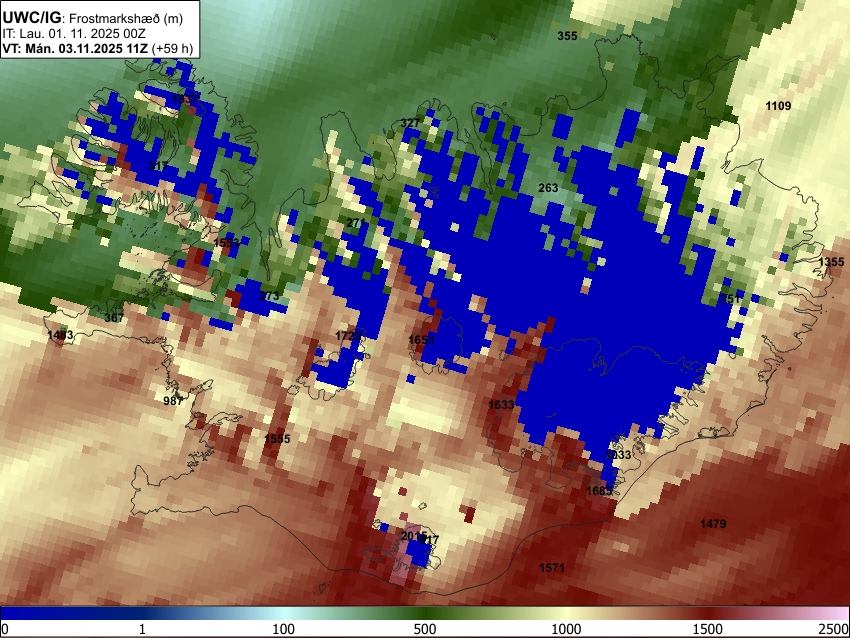The image size is (850, 638).
Task: Select the 1109 value label in the northeast
Action: 778,106
